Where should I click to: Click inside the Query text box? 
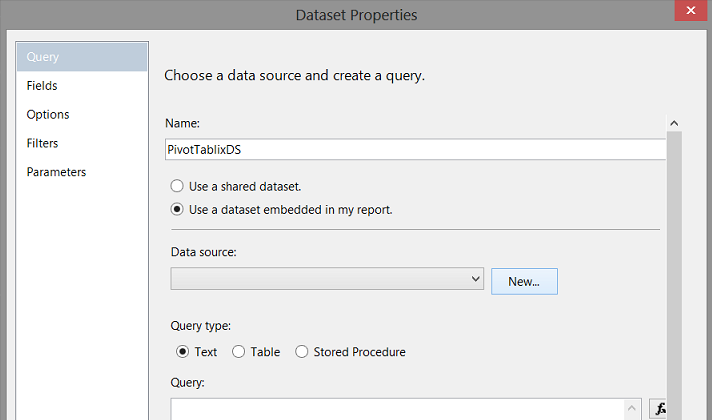tap(400, 409)
